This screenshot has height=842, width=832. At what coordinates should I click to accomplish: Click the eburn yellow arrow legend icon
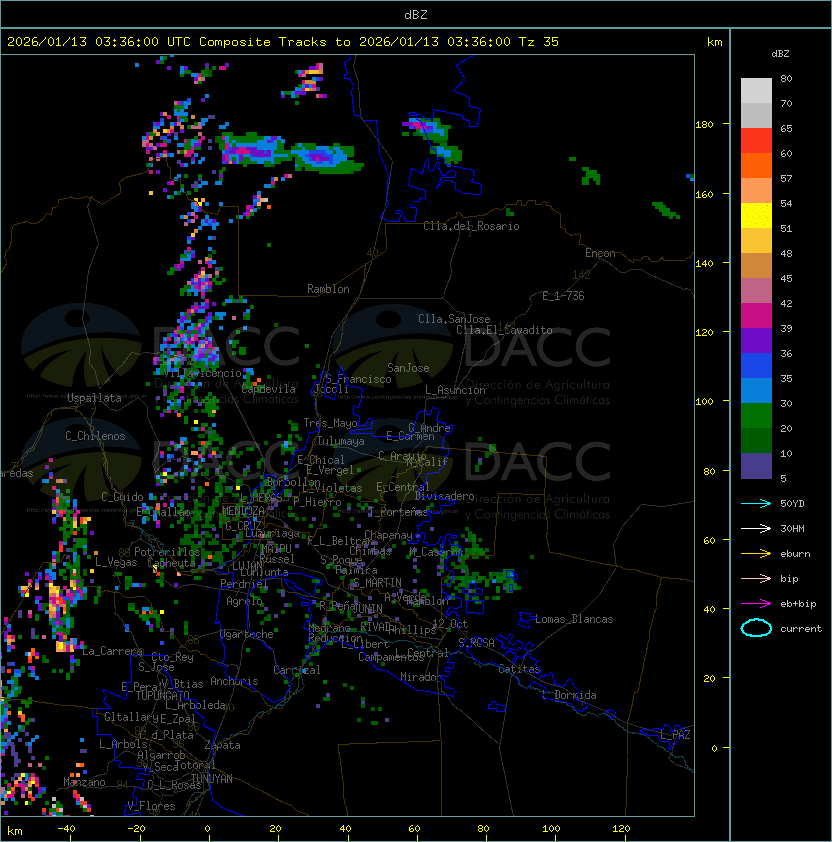[x=756, y=554]
